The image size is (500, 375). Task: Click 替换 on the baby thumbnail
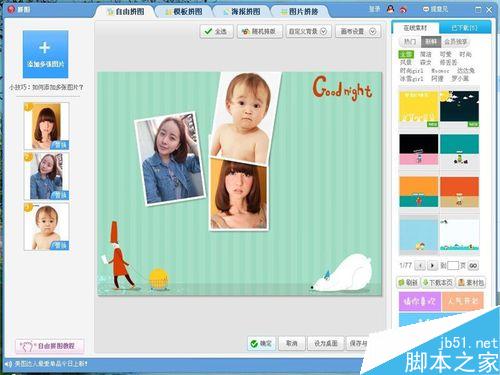(60, 245)
